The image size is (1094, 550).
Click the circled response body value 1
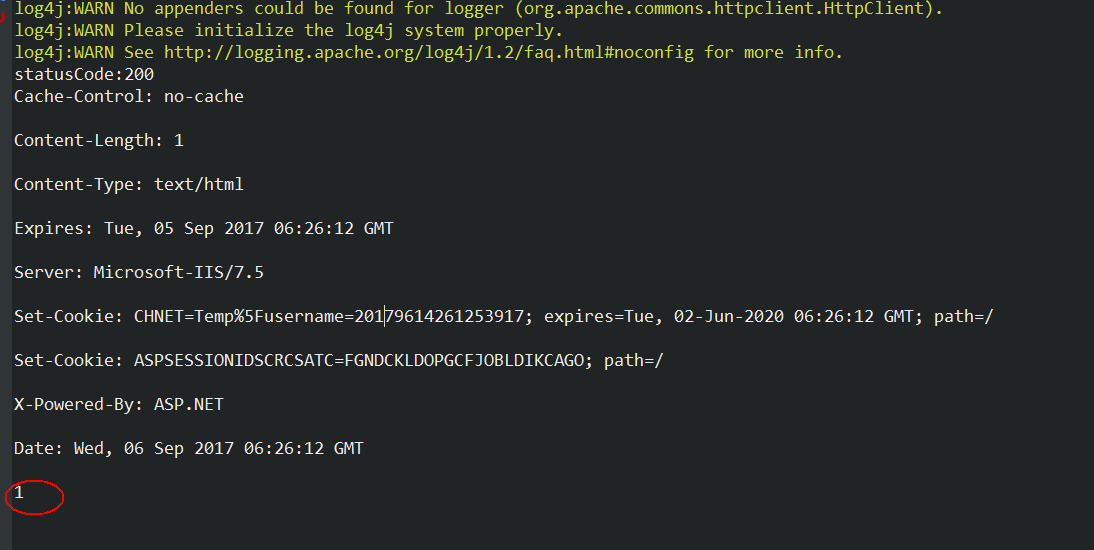[x=19, y=493]
